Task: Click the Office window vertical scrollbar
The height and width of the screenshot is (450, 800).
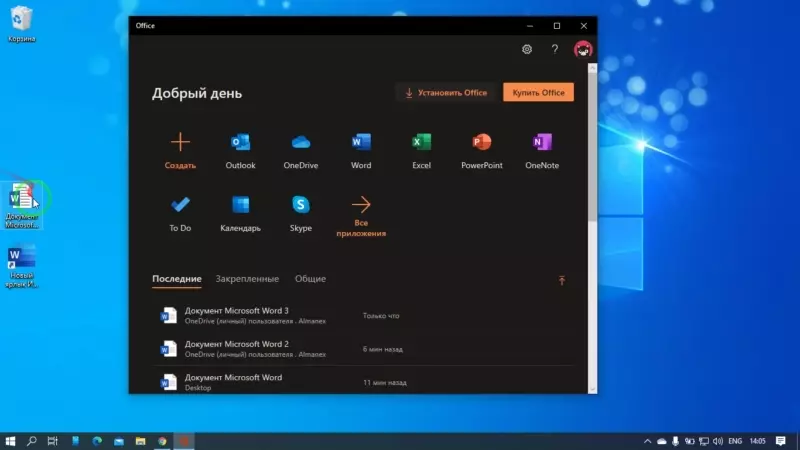Action: [592, 145]
